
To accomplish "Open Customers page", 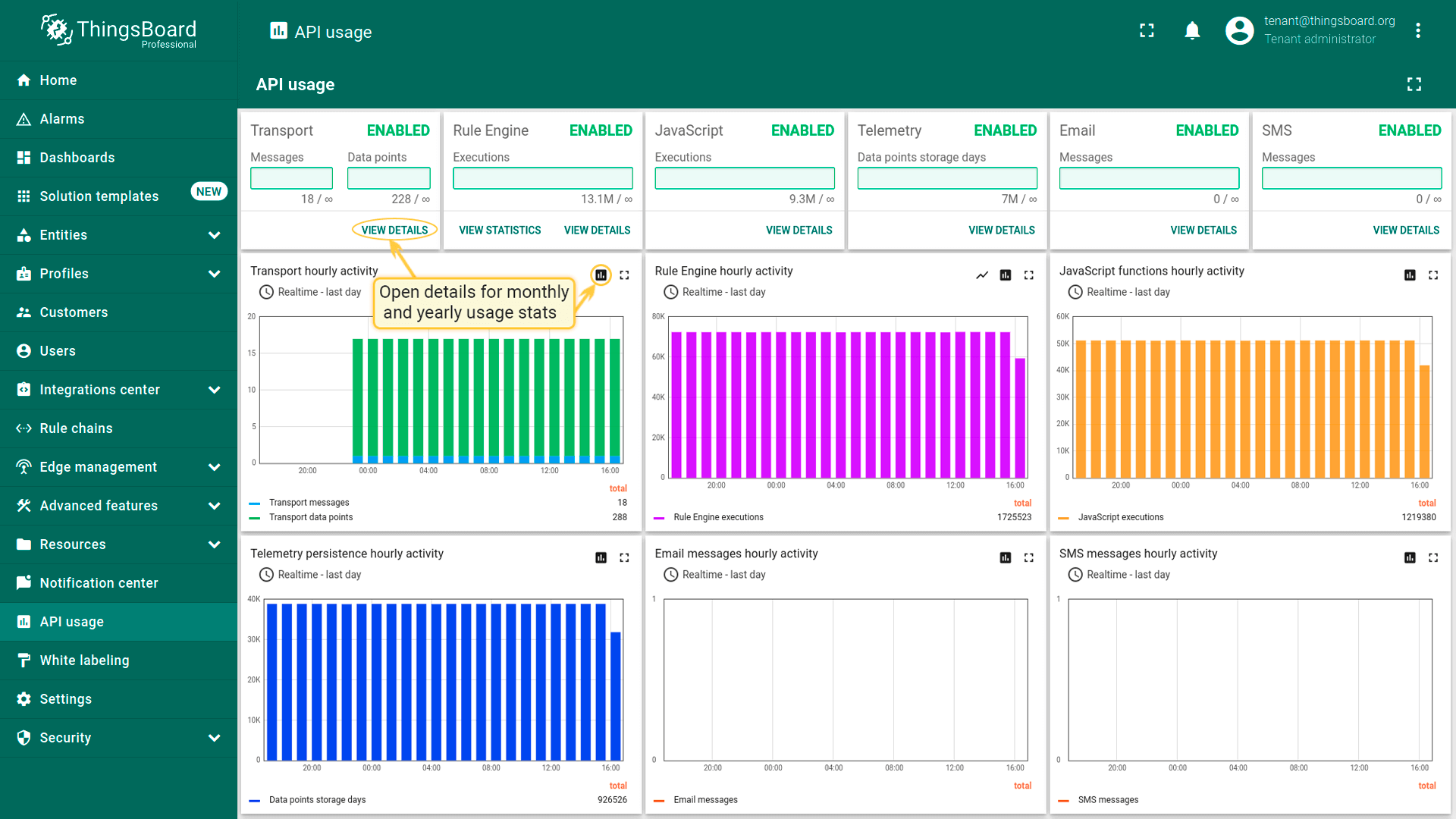I will pyautogui.click(x=118, y=312).
